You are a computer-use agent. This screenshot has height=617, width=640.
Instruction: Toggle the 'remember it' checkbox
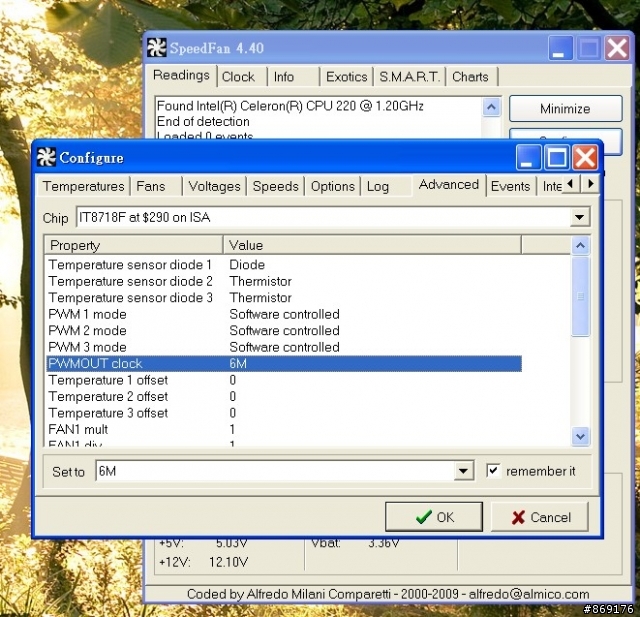coord(493,471)
